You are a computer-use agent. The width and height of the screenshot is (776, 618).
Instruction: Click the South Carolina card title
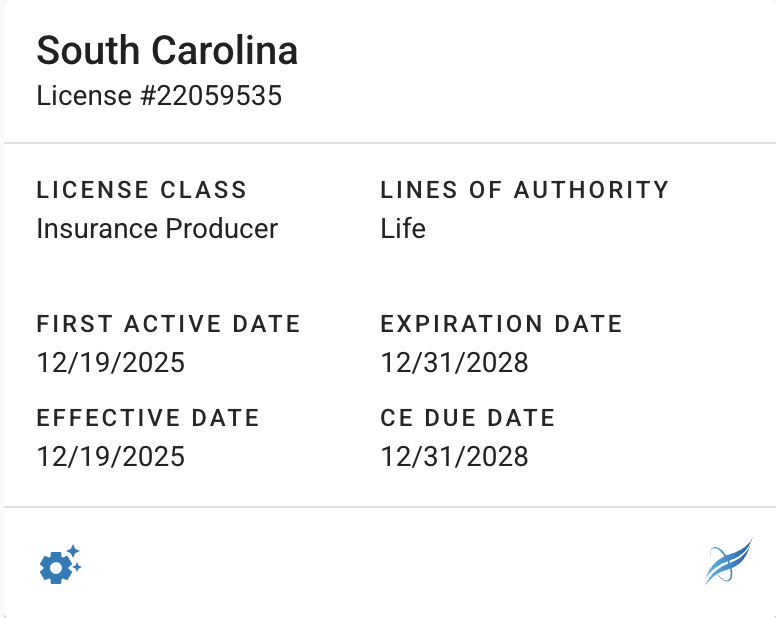click(167, 51)
